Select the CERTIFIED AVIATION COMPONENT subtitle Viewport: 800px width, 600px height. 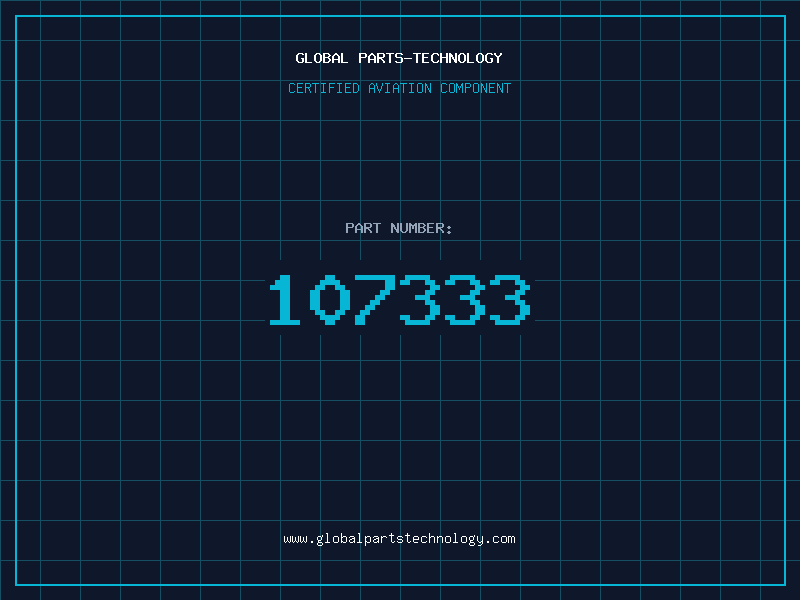coord(399,88)
